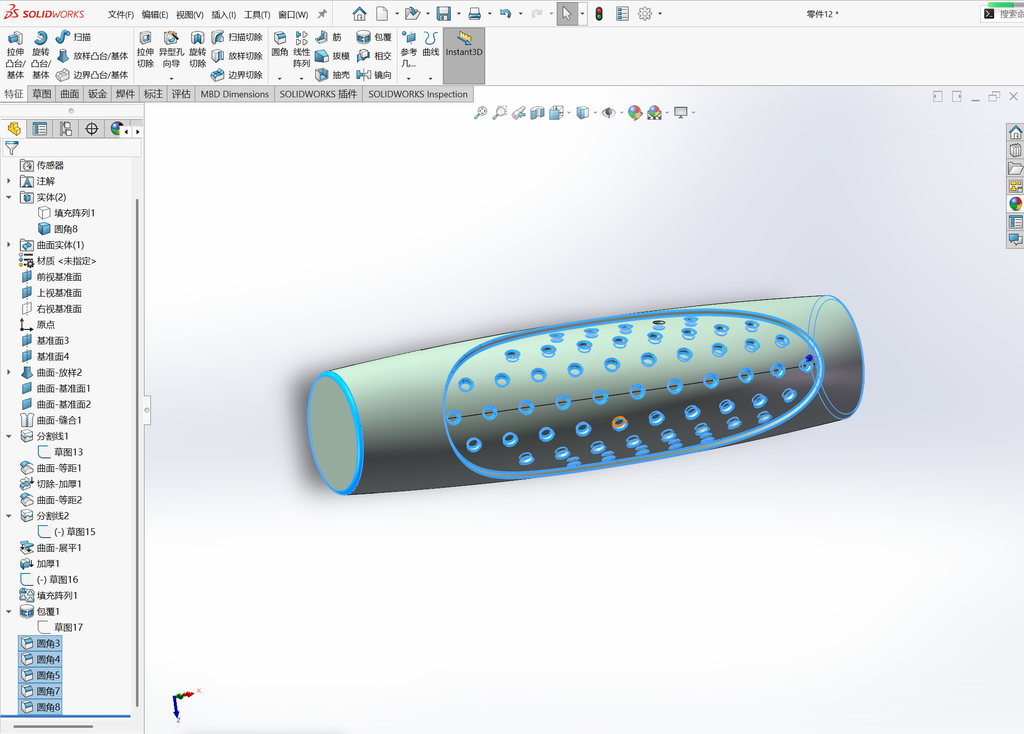Choose Lofted Boss/Base (放样凸台/基体)
The height and width of the screenshot is (734, 1024).
pyautogui.click(x=92, y=56)
